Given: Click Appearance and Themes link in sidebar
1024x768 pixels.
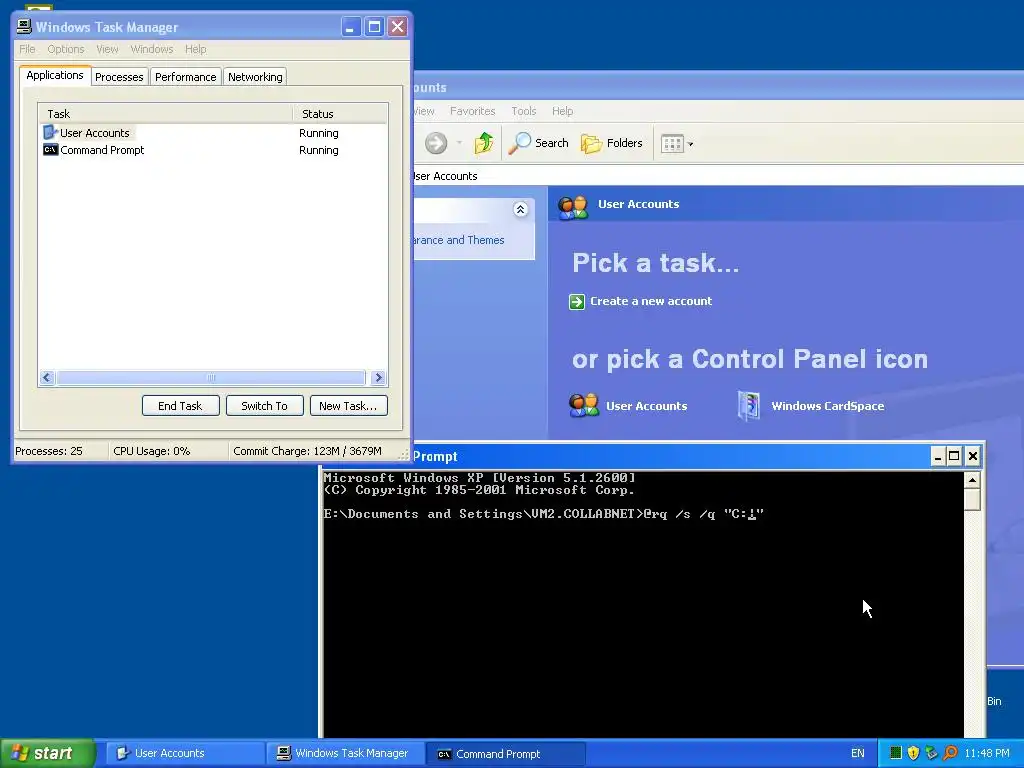Looking at the screenshot, I should coord(458,240).
